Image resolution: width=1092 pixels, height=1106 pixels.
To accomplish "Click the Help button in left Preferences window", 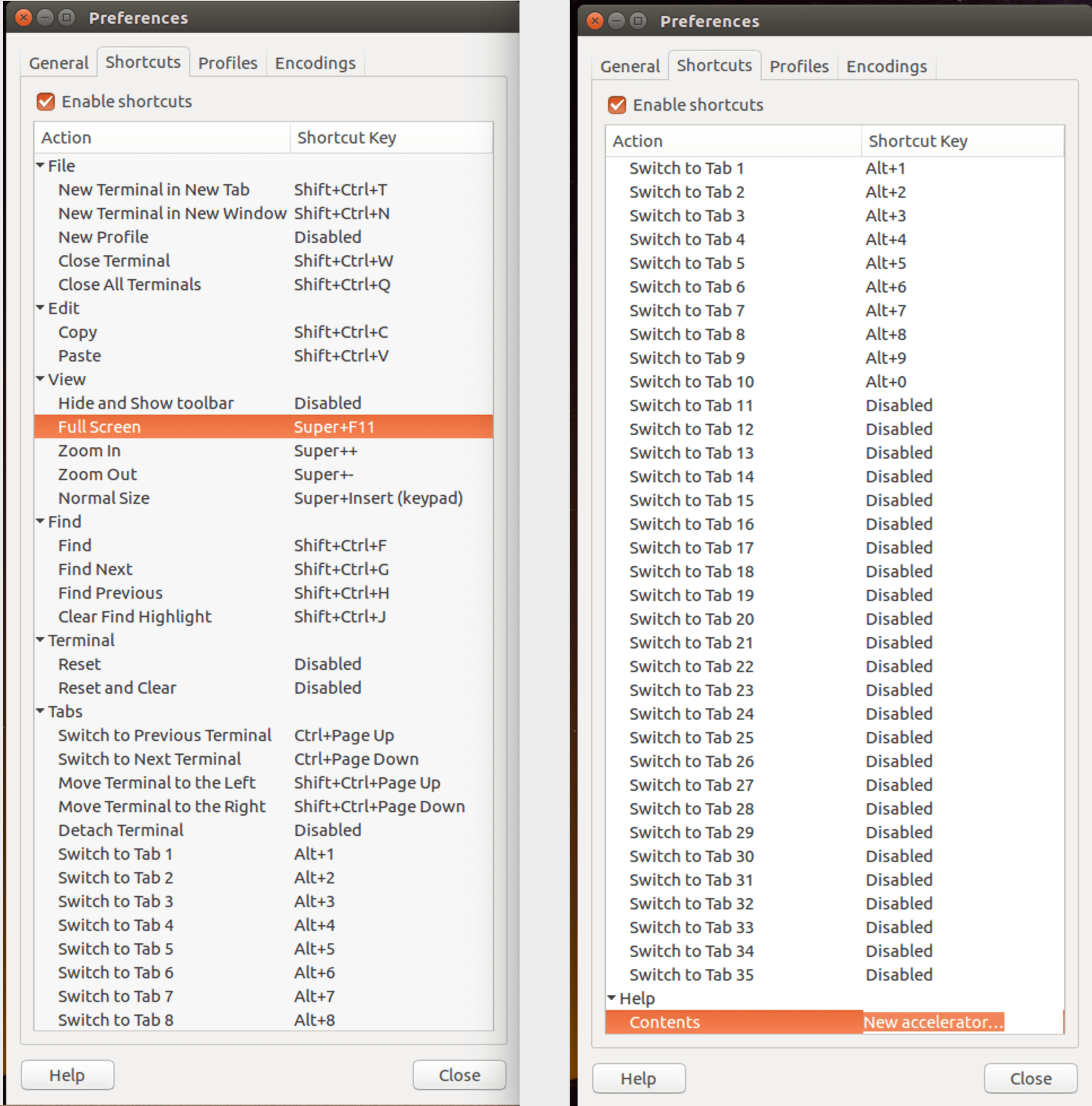I will click(68, 1075).
